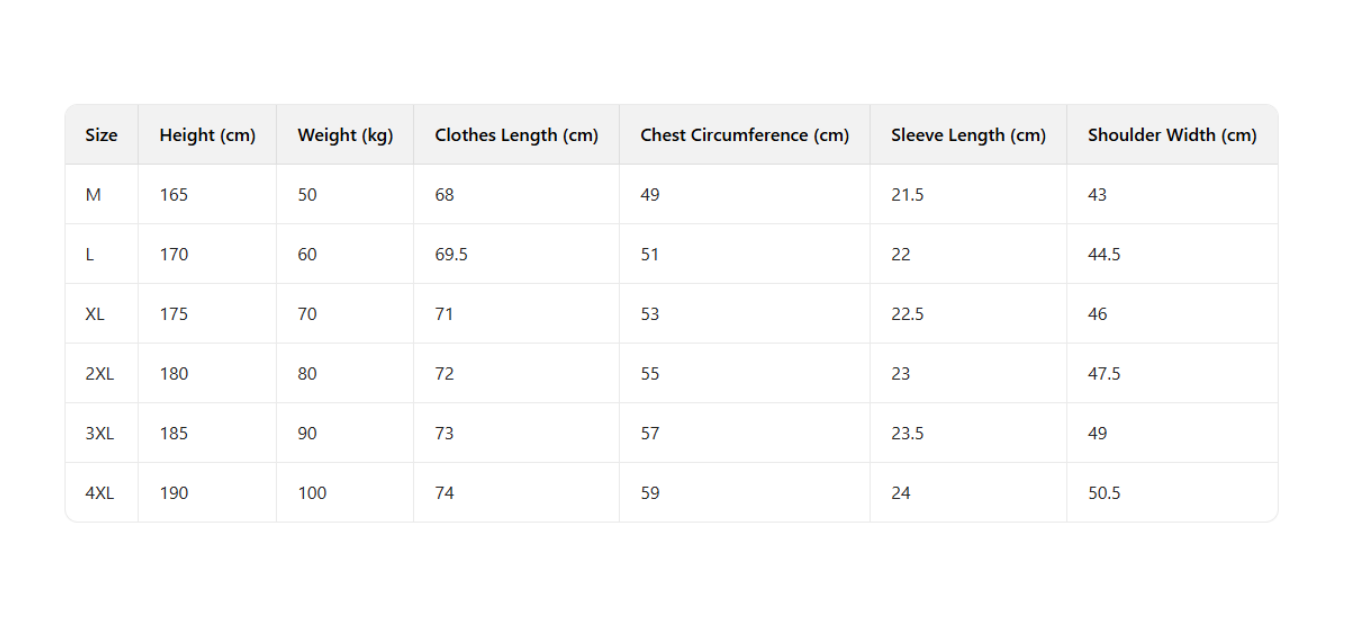Select the shoulder width value 47.5
Image resolution: width=1351 pixels, height=623 pixels.
point(1104,374)
